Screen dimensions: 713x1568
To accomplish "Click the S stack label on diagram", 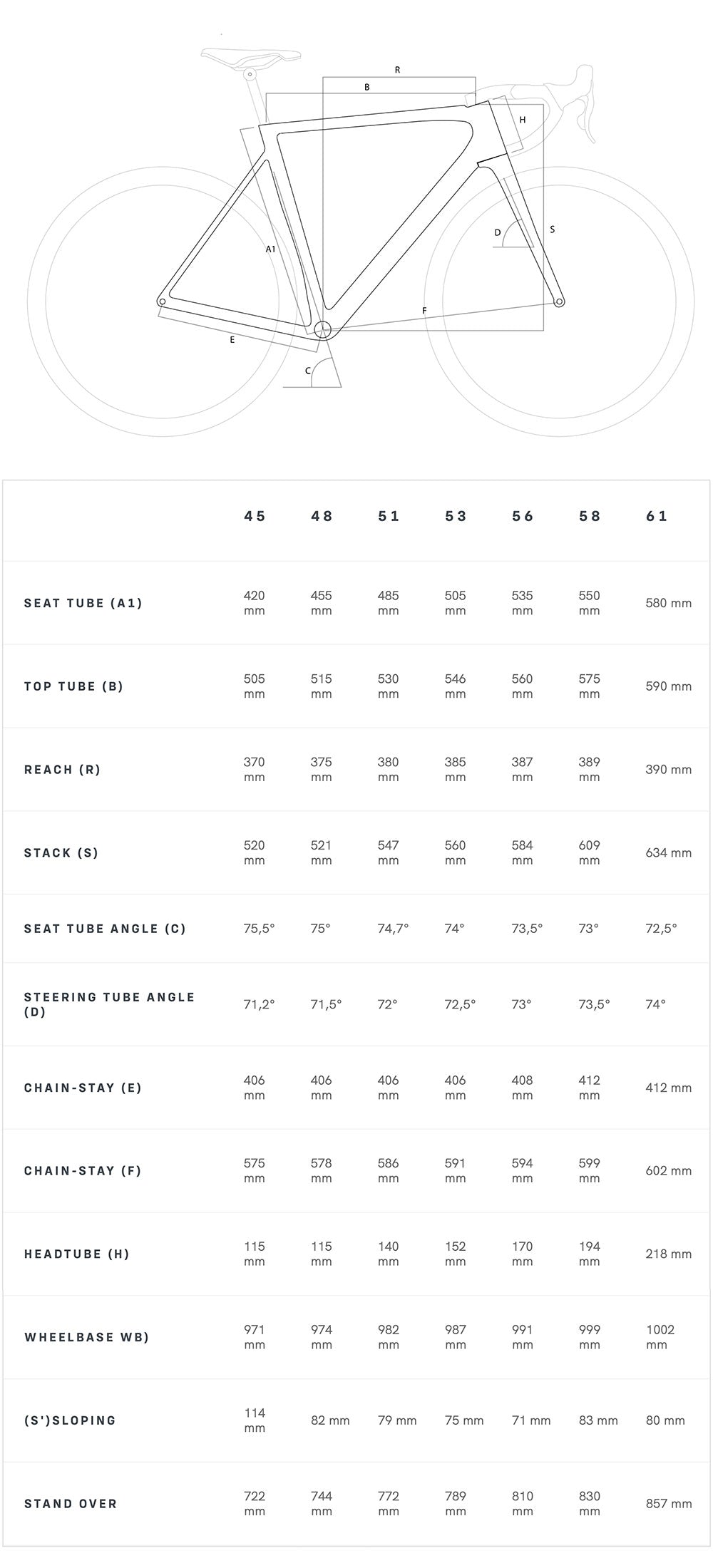I will [x=553, y=229].
